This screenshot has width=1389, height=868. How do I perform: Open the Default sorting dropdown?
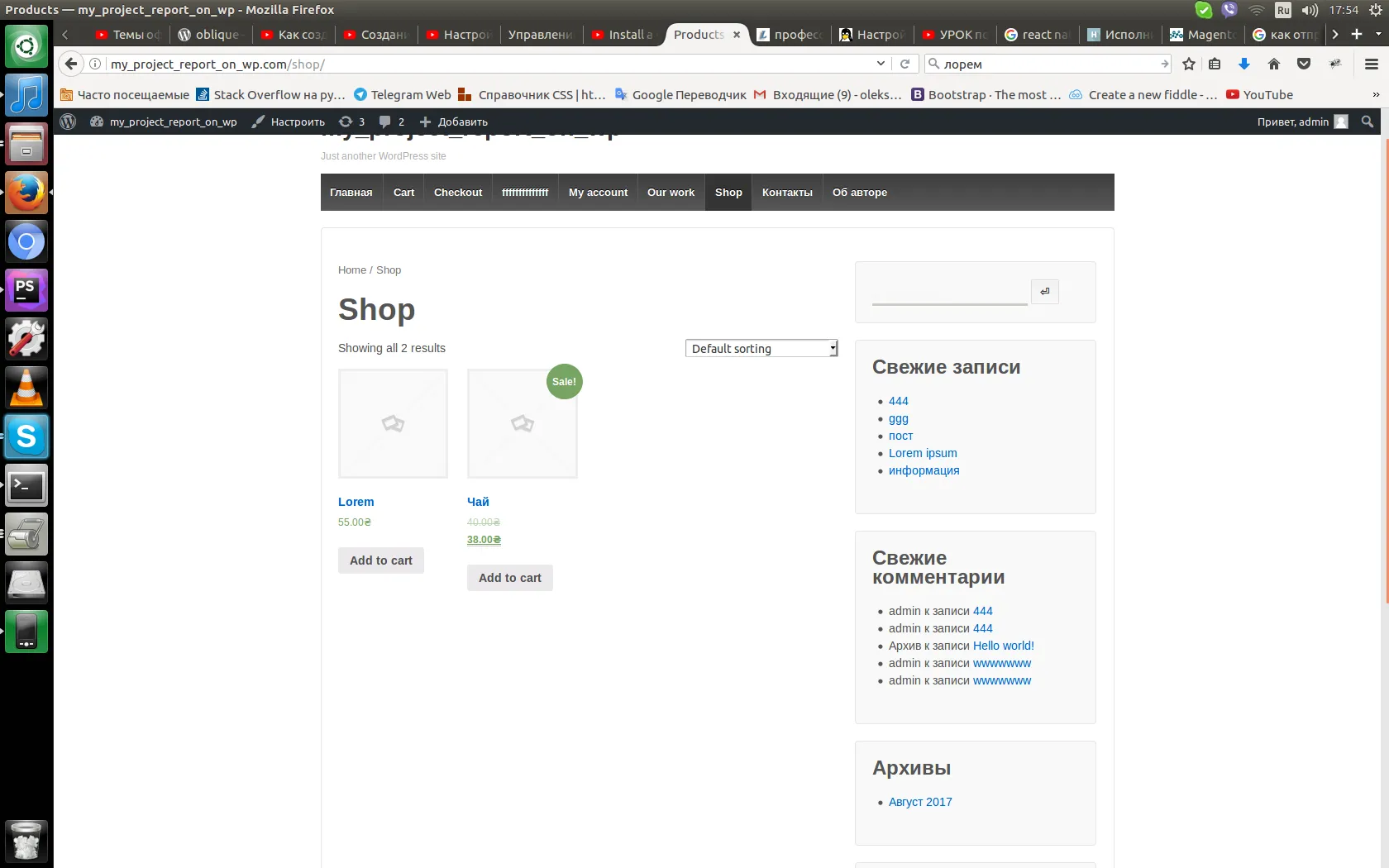tap(761, 348)
